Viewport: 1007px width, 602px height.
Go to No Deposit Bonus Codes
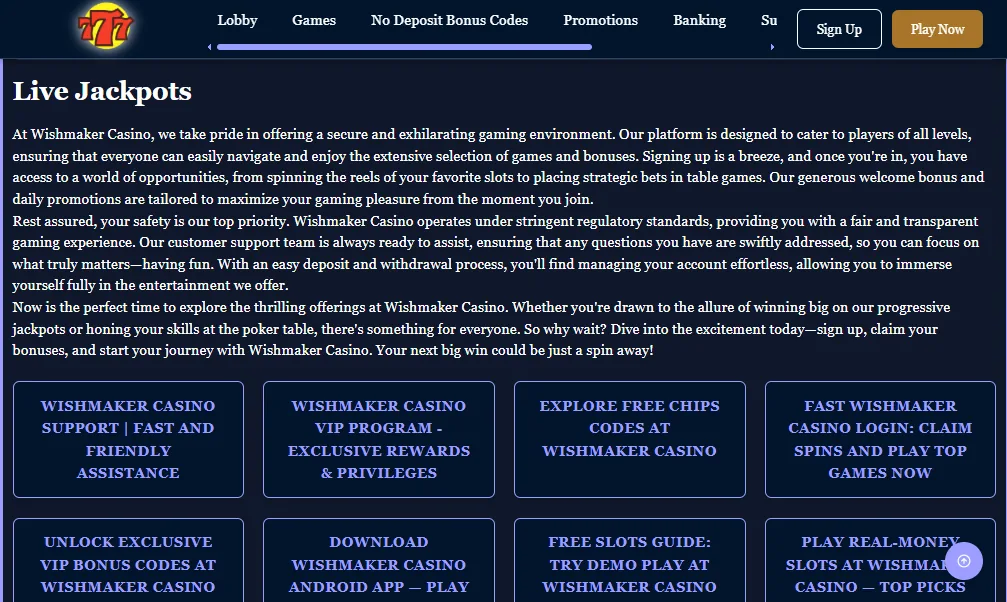(x=450, y=20)
